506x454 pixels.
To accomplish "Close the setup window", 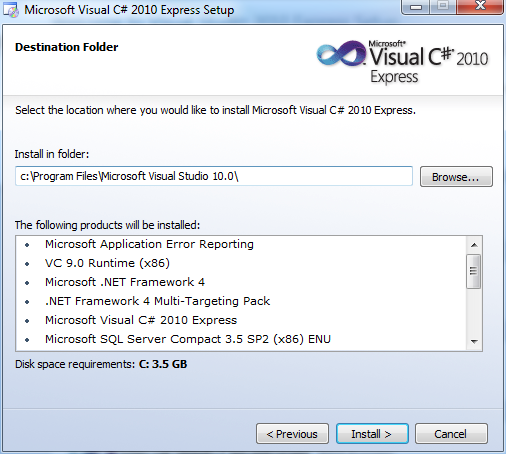I will point(480,6).
